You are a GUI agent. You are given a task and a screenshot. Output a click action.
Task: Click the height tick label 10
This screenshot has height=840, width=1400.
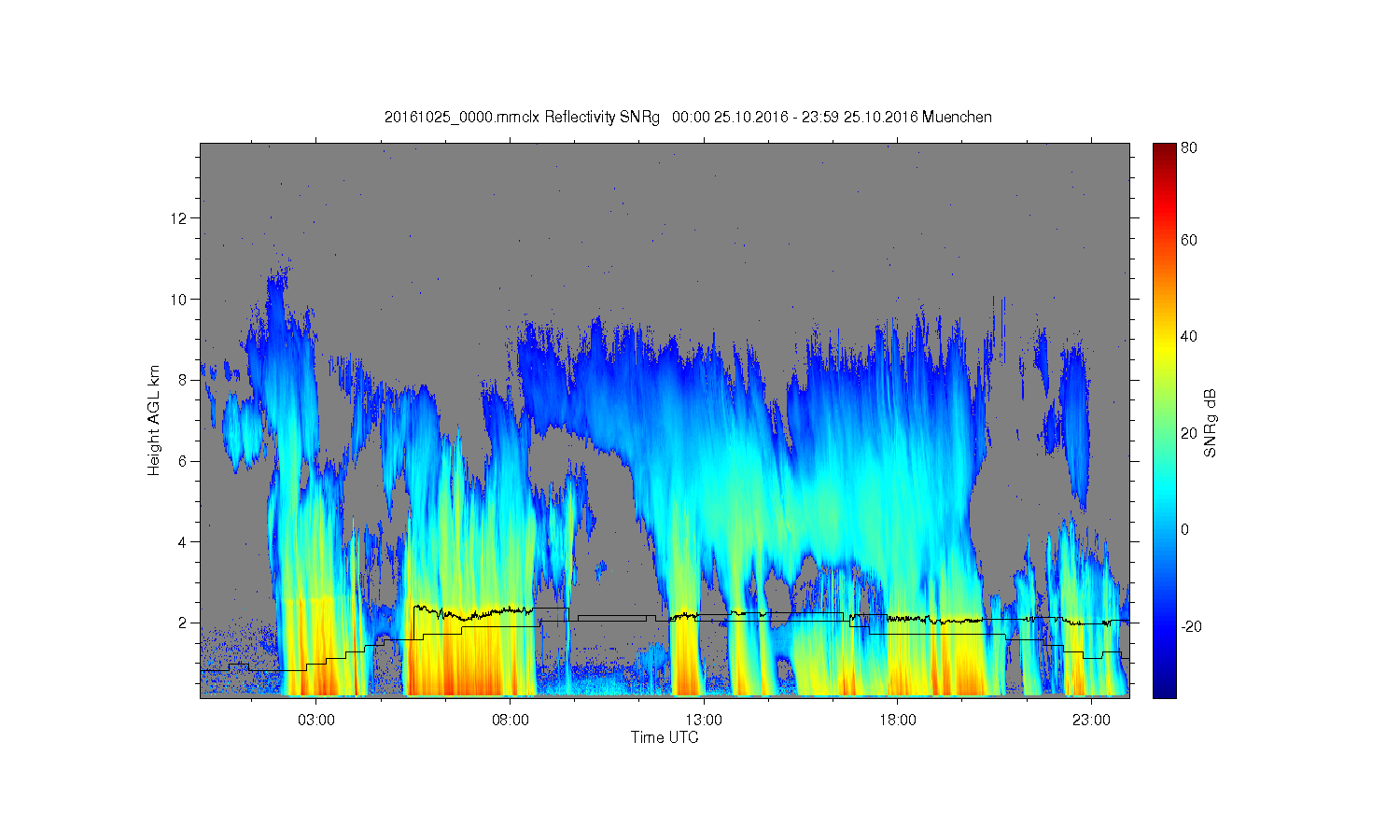point(180,300)
